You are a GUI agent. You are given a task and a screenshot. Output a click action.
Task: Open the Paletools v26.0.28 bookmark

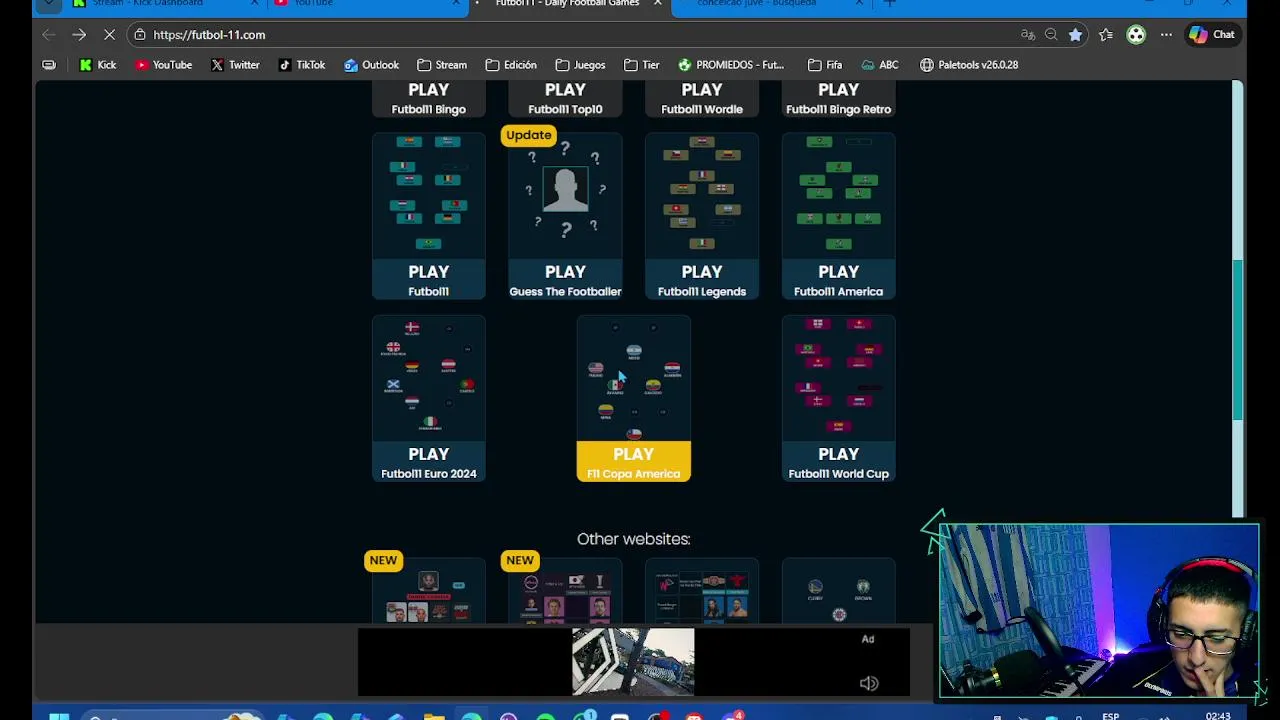[968, 65]
